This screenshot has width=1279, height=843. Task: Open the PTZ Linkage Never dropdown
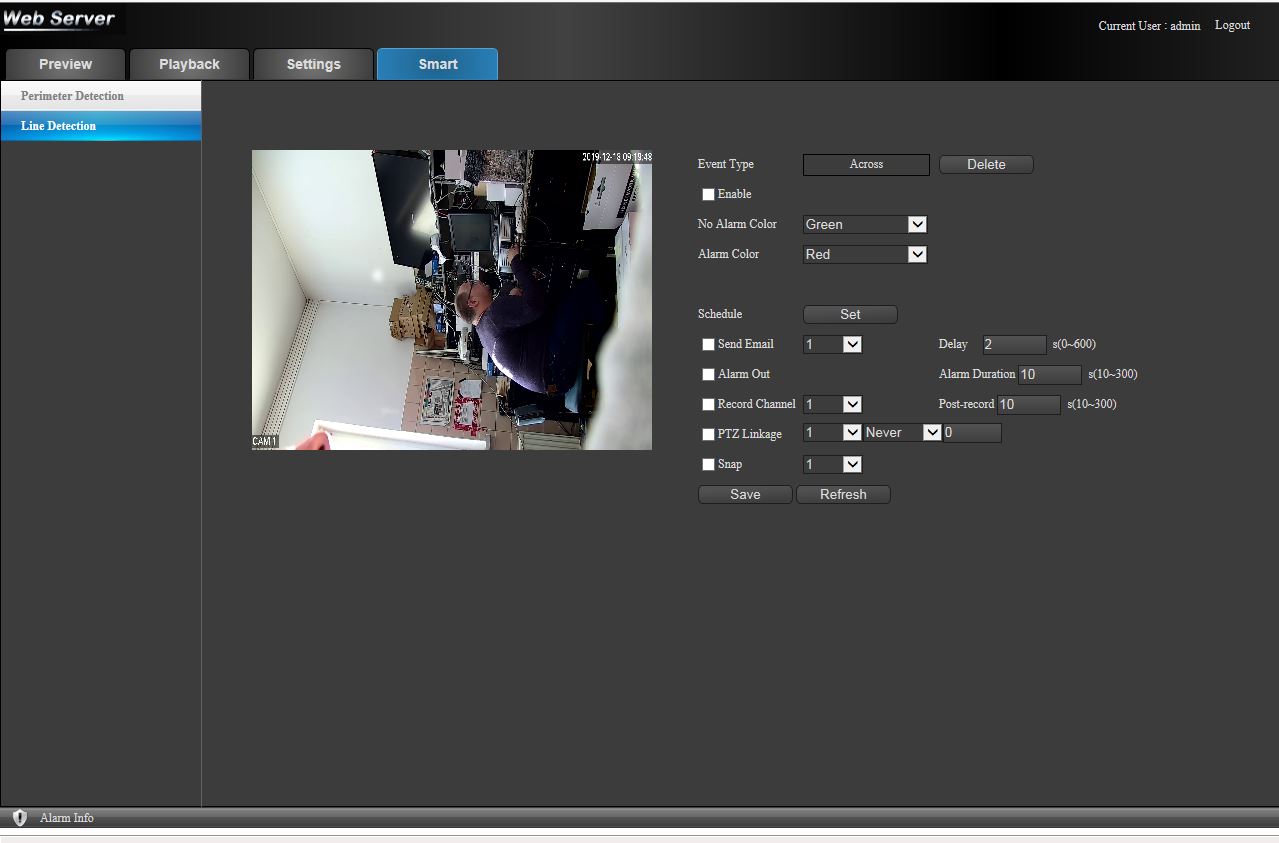point(902,433)
